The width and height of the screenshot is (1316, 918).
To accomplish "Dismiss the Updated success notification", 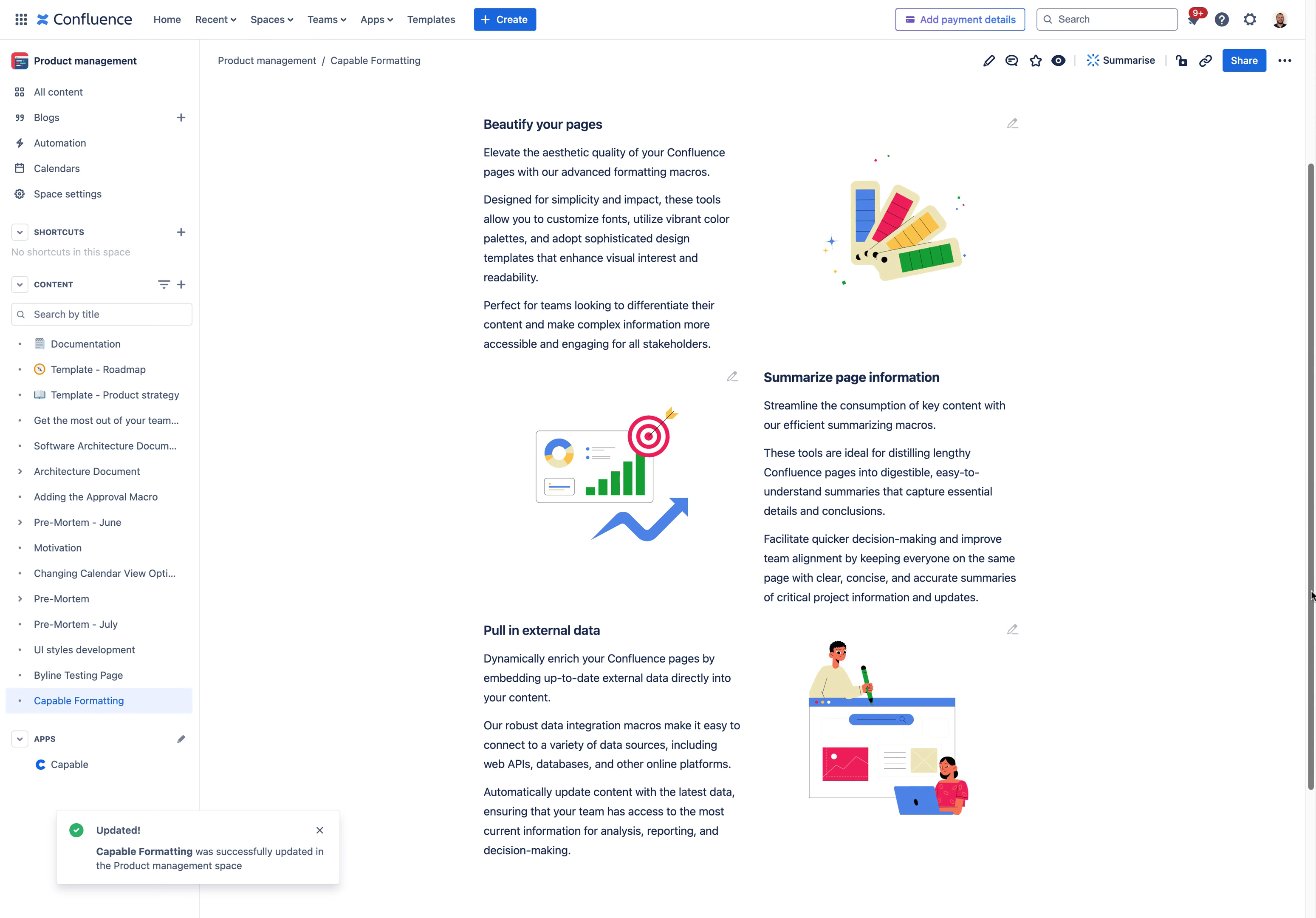I will 320,830.
